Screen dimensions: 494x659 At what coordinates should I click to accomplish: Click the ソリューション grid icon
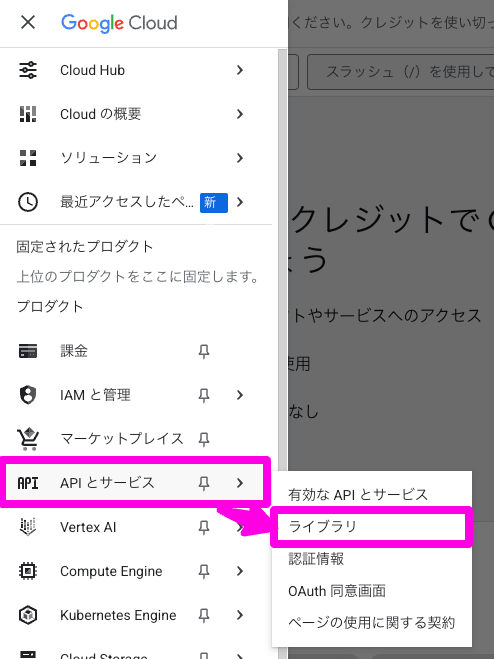pos(28,158)
